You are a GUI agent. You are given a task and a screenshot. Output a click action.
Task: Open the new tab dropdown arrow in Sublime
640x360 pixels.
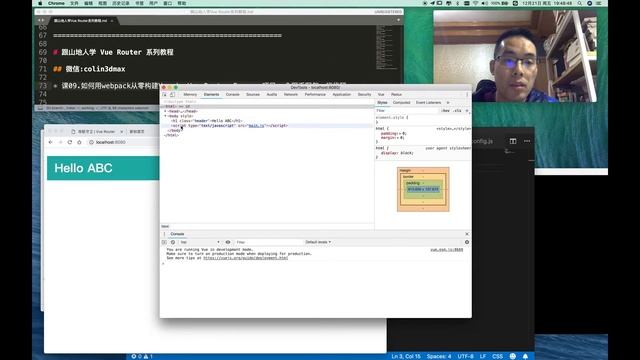click(x=398, y=20)
